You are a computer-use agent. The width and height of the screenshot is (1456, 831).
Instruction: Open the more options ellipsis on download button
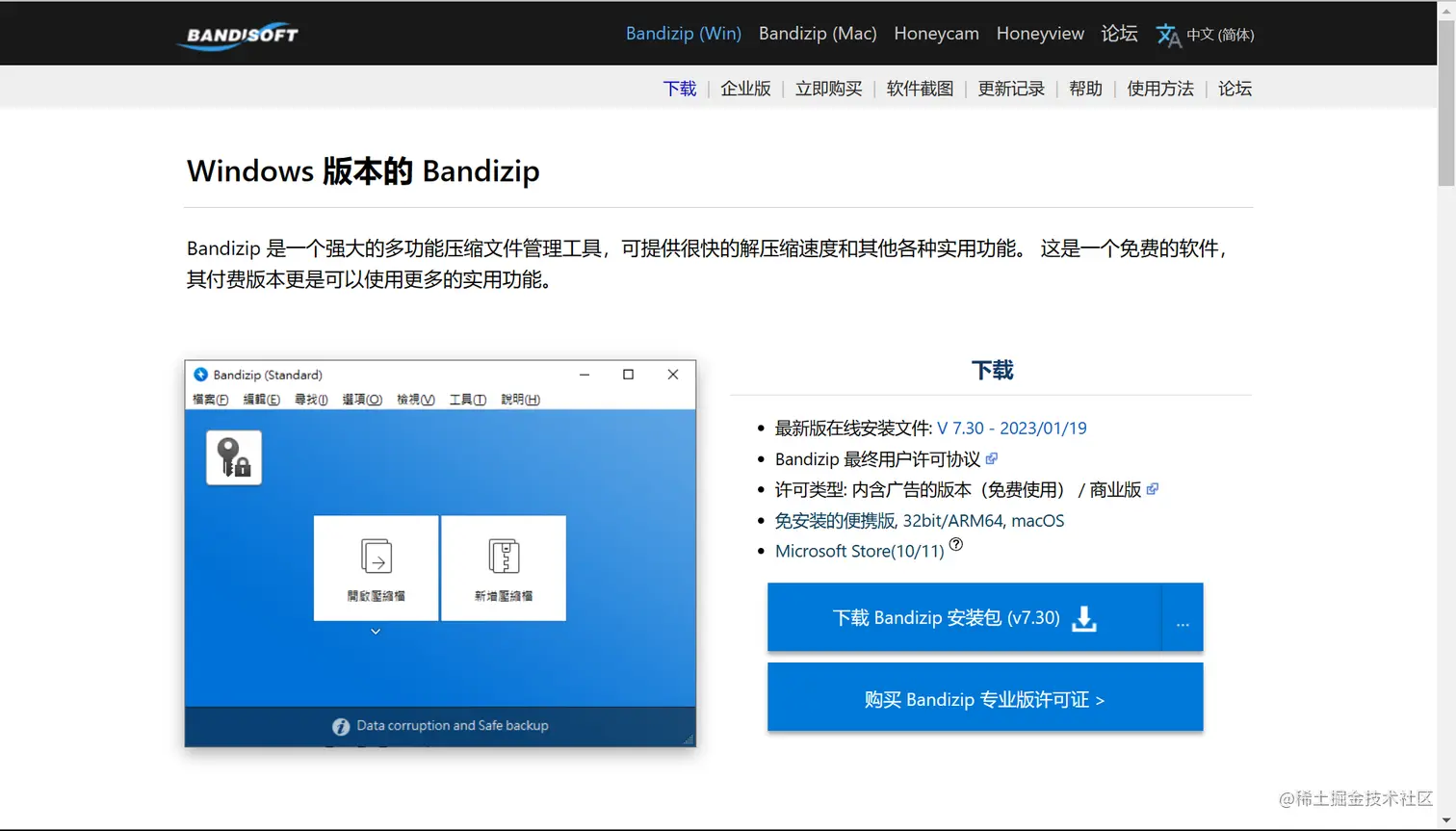1183,618
